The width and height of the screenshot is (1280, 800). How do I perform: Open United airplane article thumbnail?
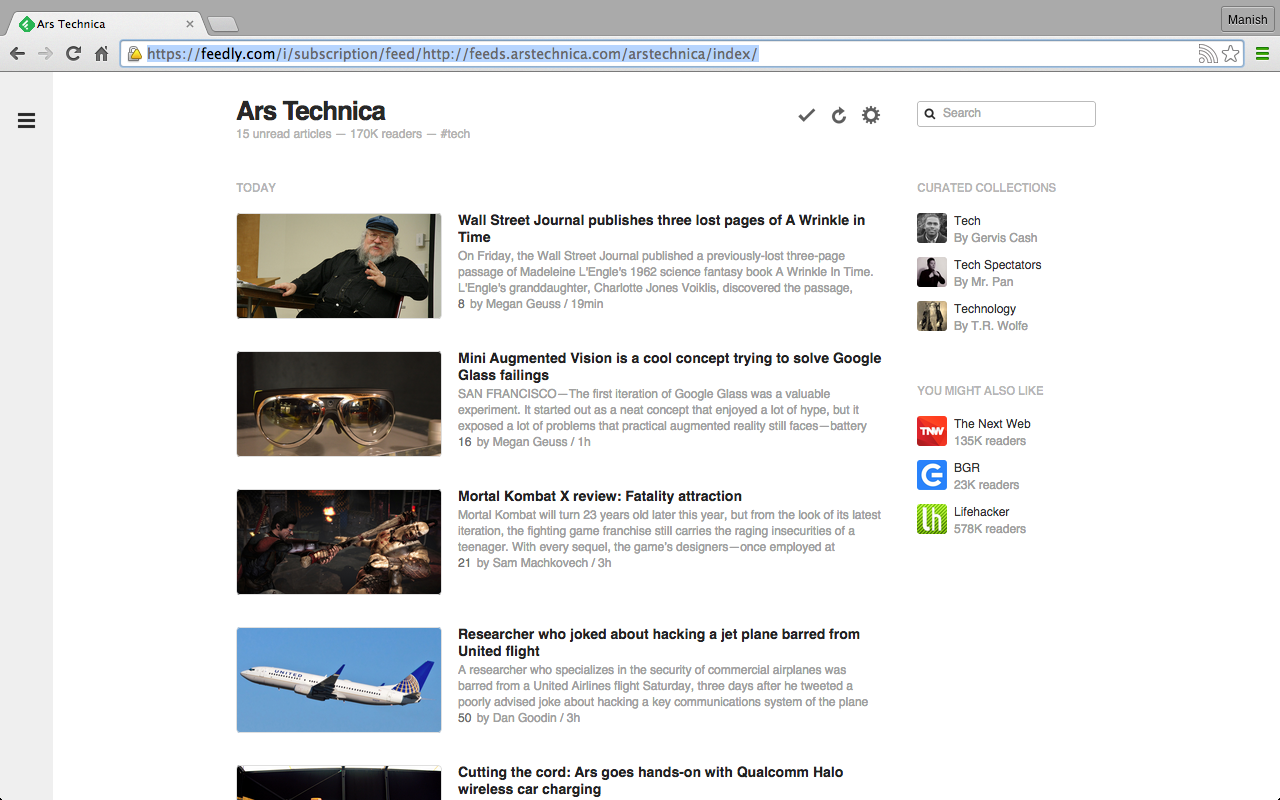coord(339,680)
